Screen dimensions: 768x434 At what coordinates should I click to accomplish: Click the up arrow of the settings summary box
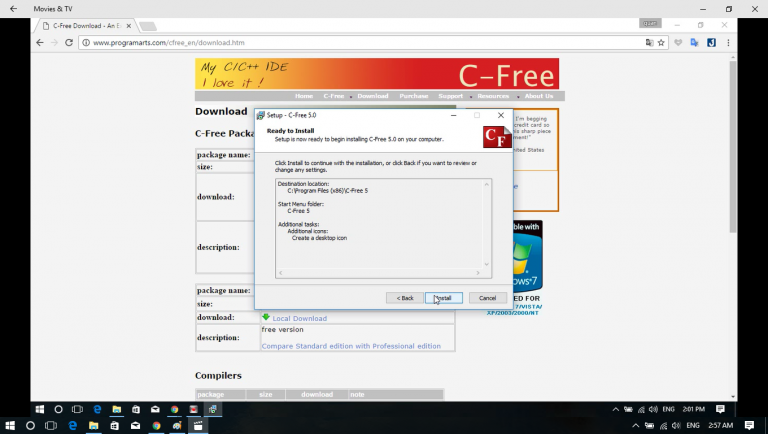click(x=486, y=184)
